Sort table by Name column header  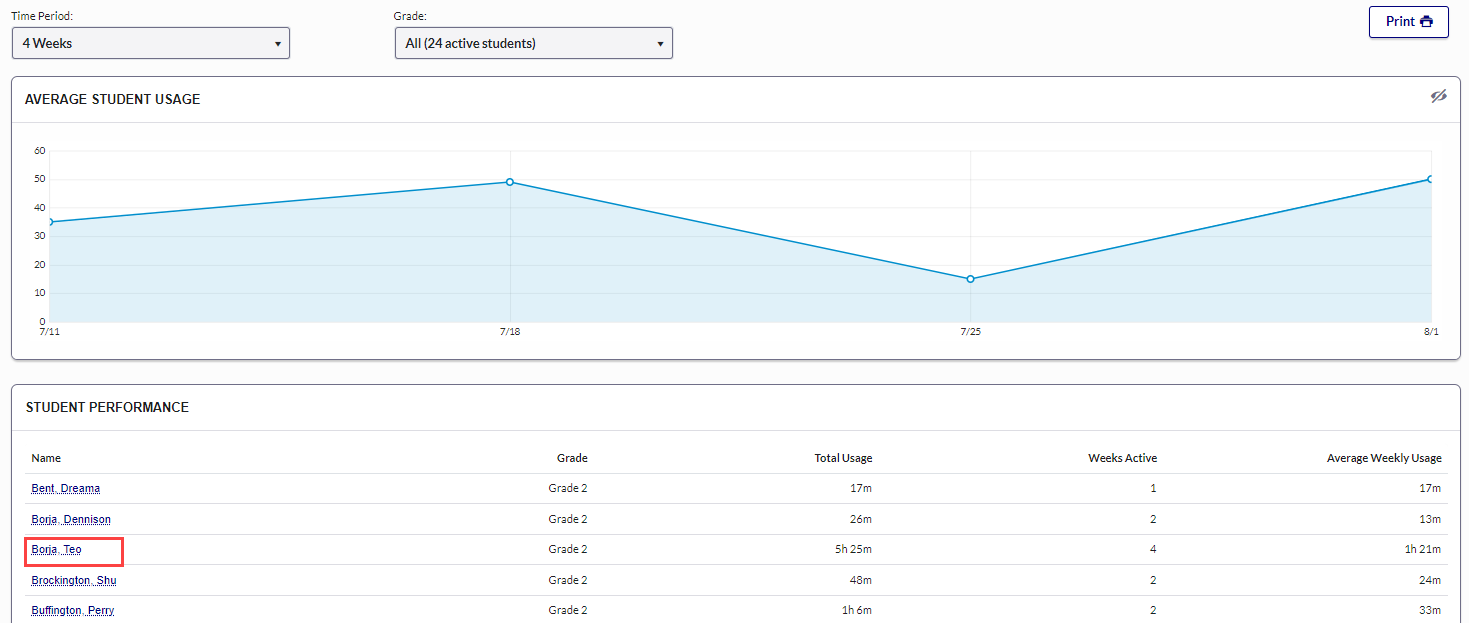click(x=46, y=458)
